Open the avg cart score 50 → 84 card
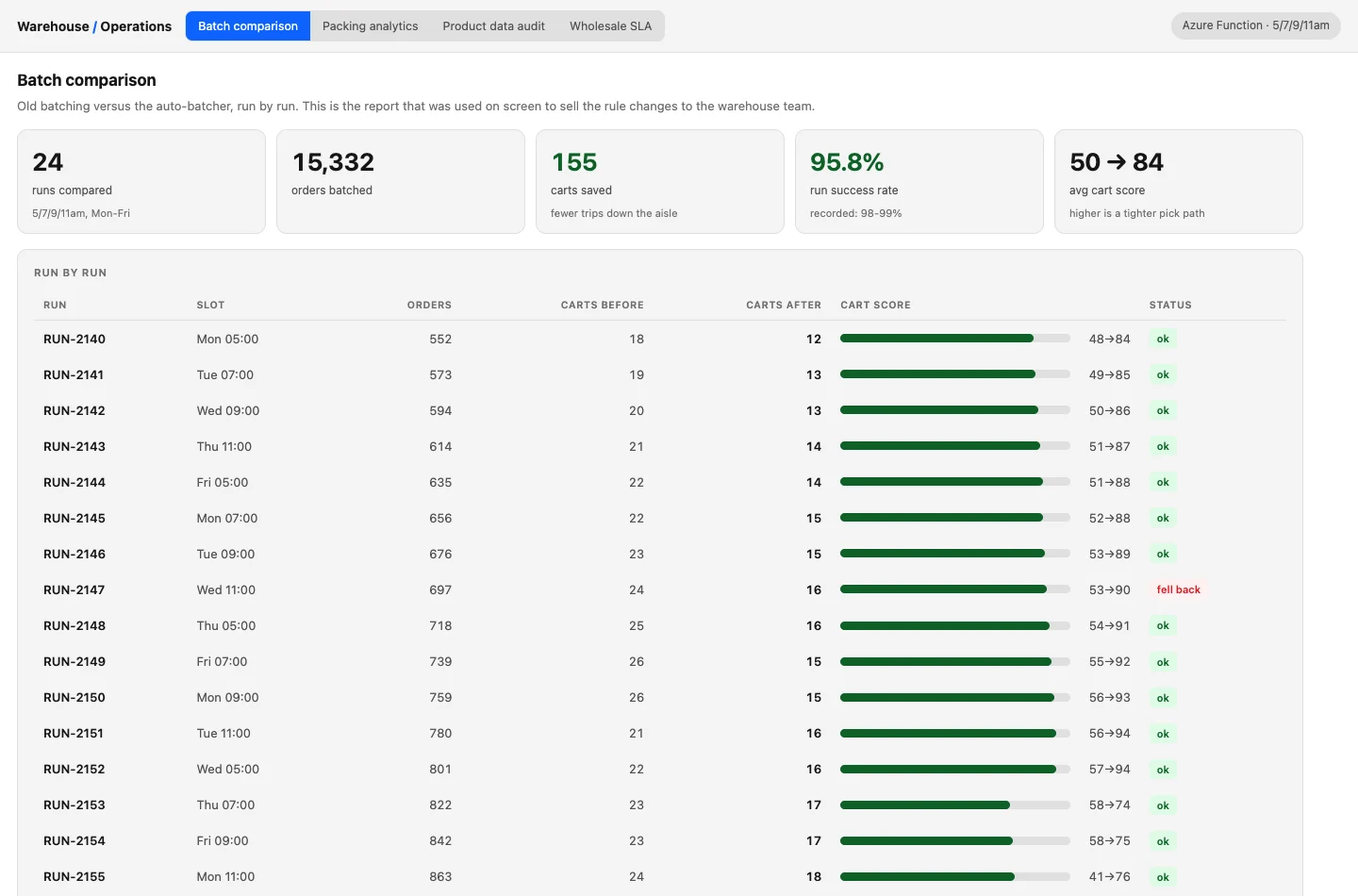 [x=1179, y=181]
